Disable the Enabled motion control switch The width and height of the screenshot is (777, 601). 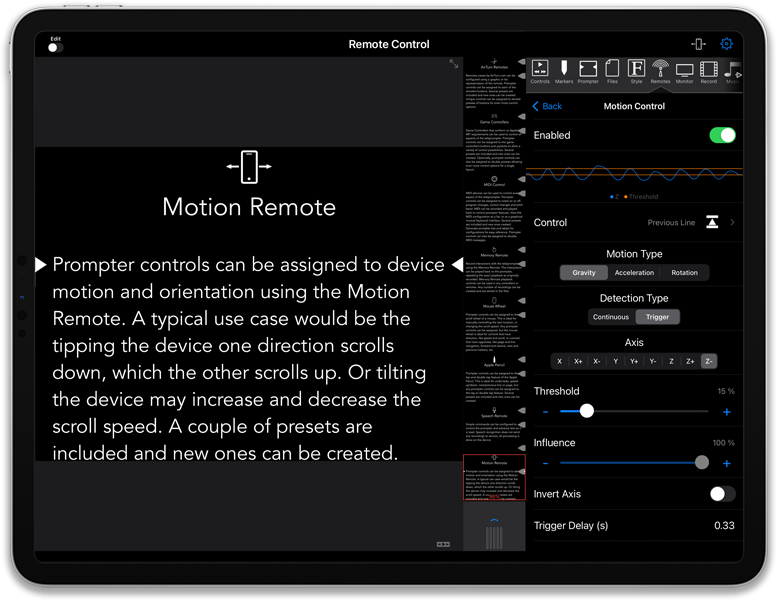722,135
